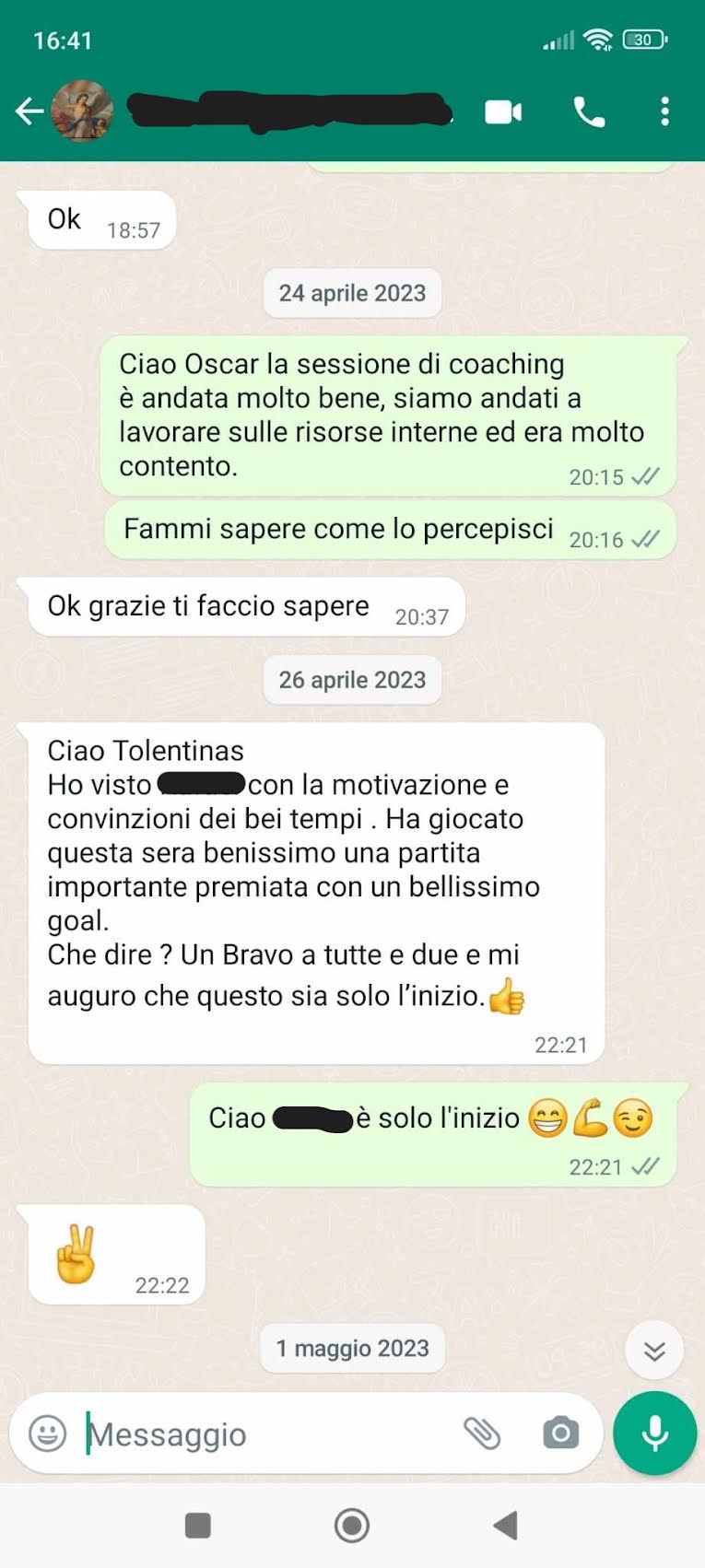Open the emoji picker
Viewport: 705px width, 1568px height.
tap(48, 1433)
